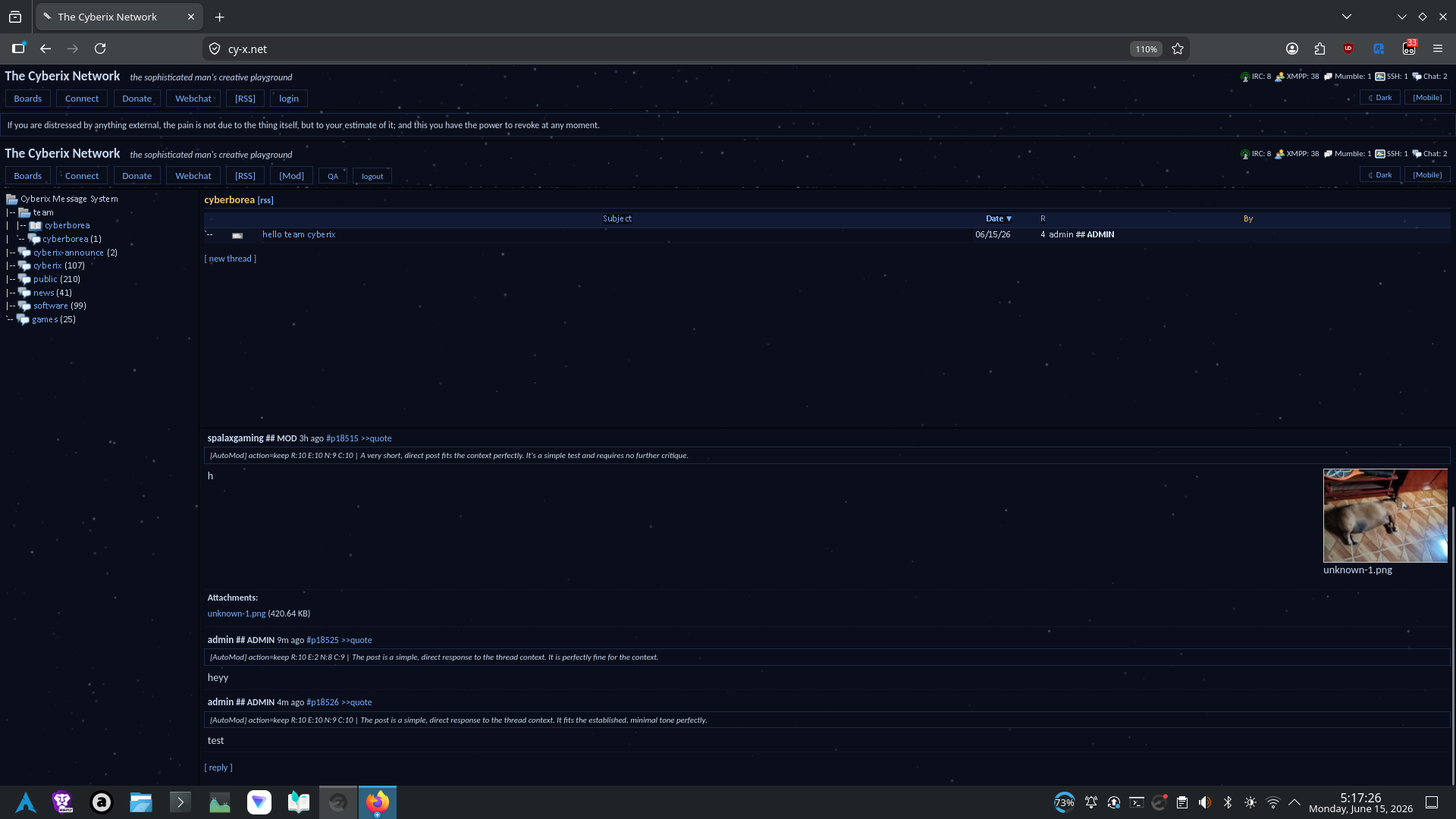
Task: Open the book-and-feather taskbar app
Action: 299,802
